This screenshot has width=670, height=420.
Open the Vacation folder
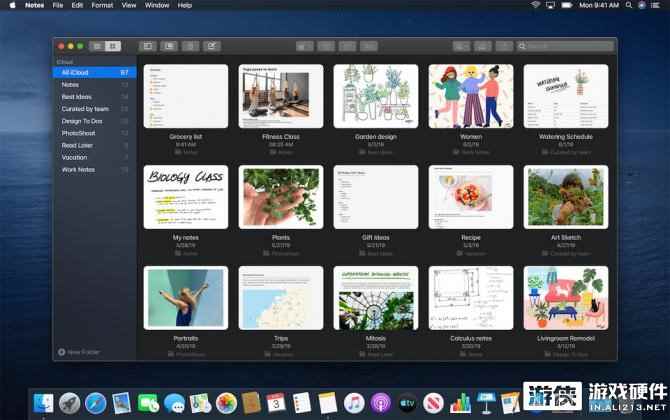[94, 157]
